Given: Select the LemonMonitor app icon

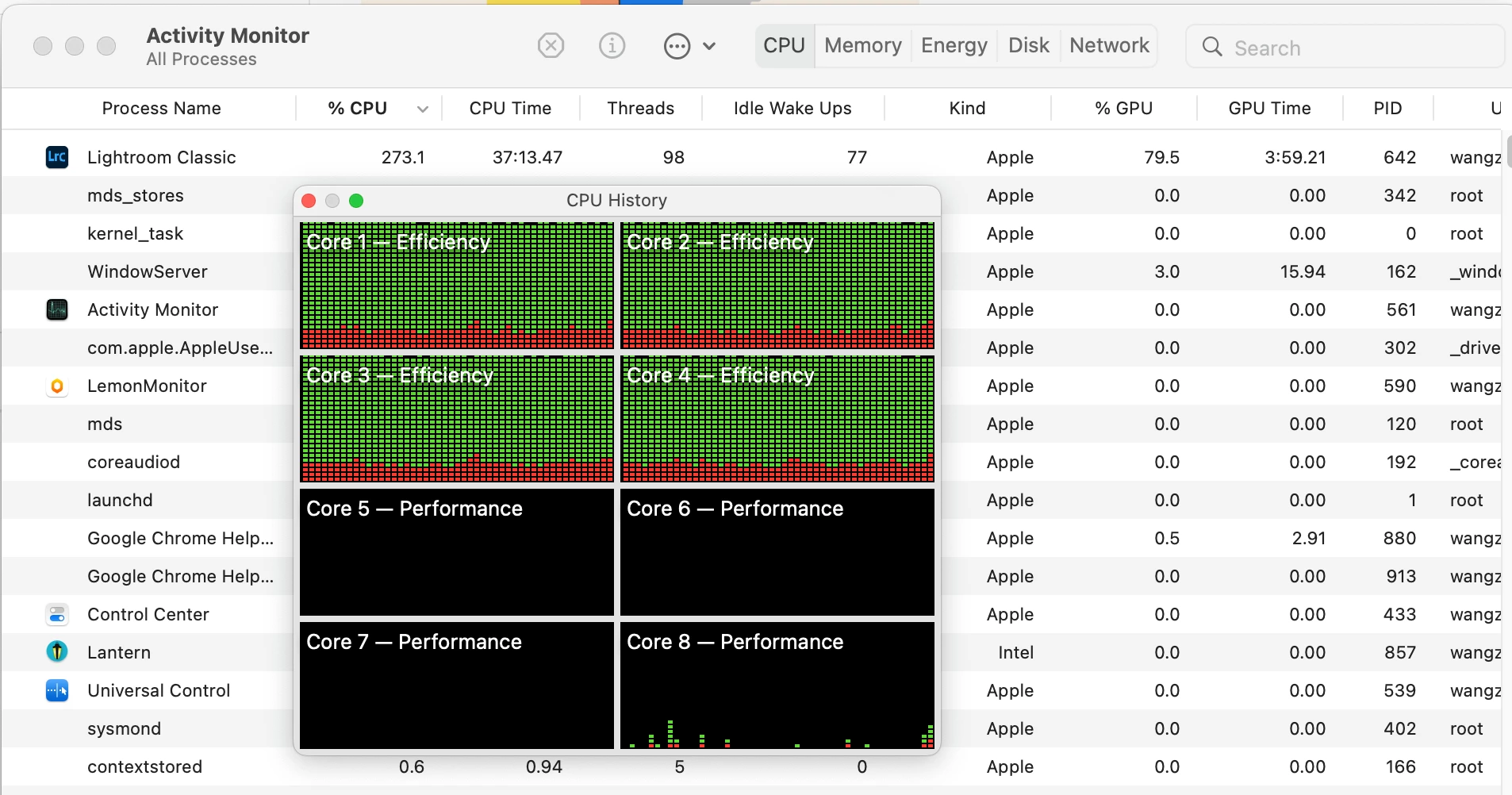Looking at the screenshot, I should (x=57, y=386).
